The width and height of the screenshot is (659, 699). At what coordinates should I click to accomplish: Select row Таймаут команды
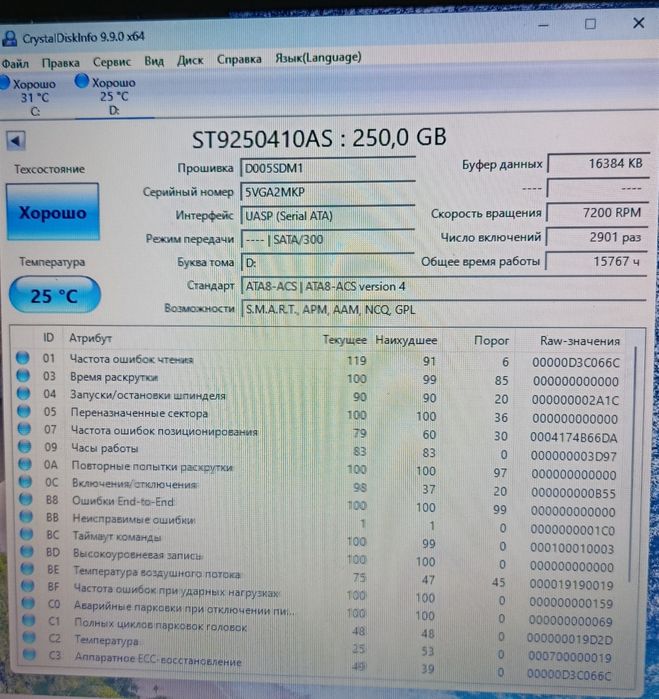[317, 539]
